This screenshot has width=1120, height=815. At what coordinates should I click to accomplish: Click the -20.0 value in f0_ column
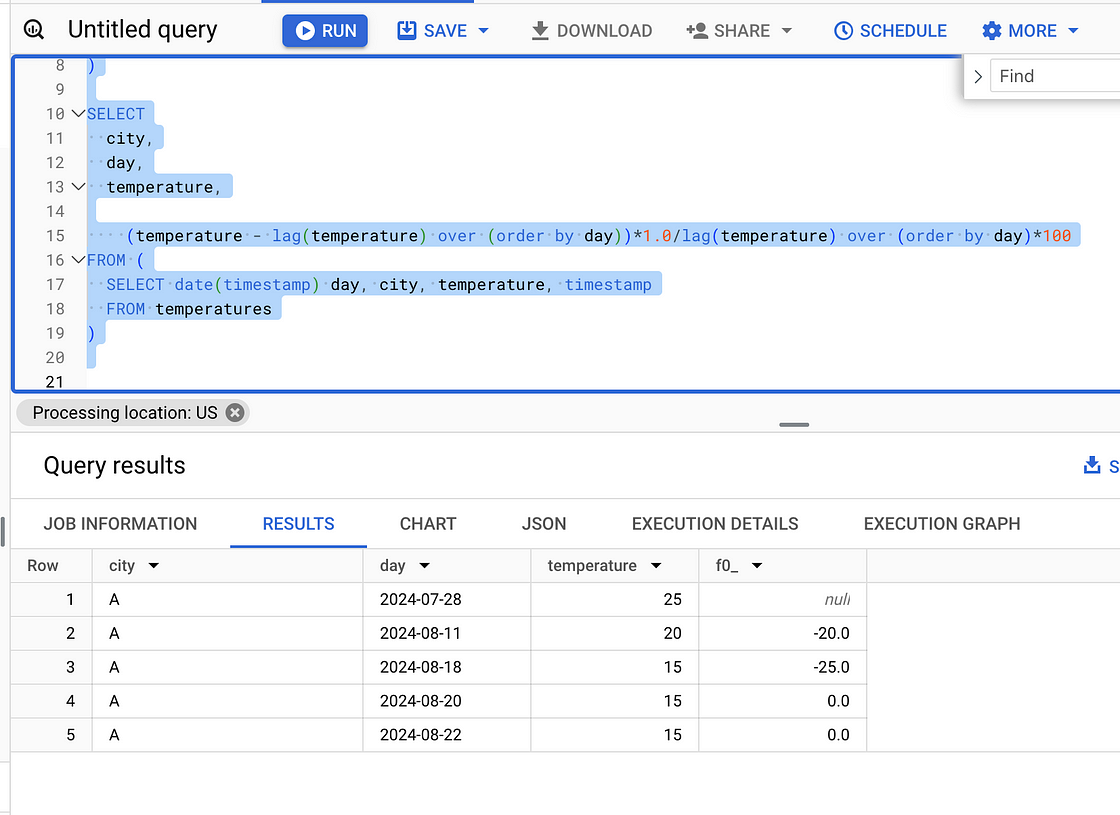pyautogui.click(x=831, y=633)
